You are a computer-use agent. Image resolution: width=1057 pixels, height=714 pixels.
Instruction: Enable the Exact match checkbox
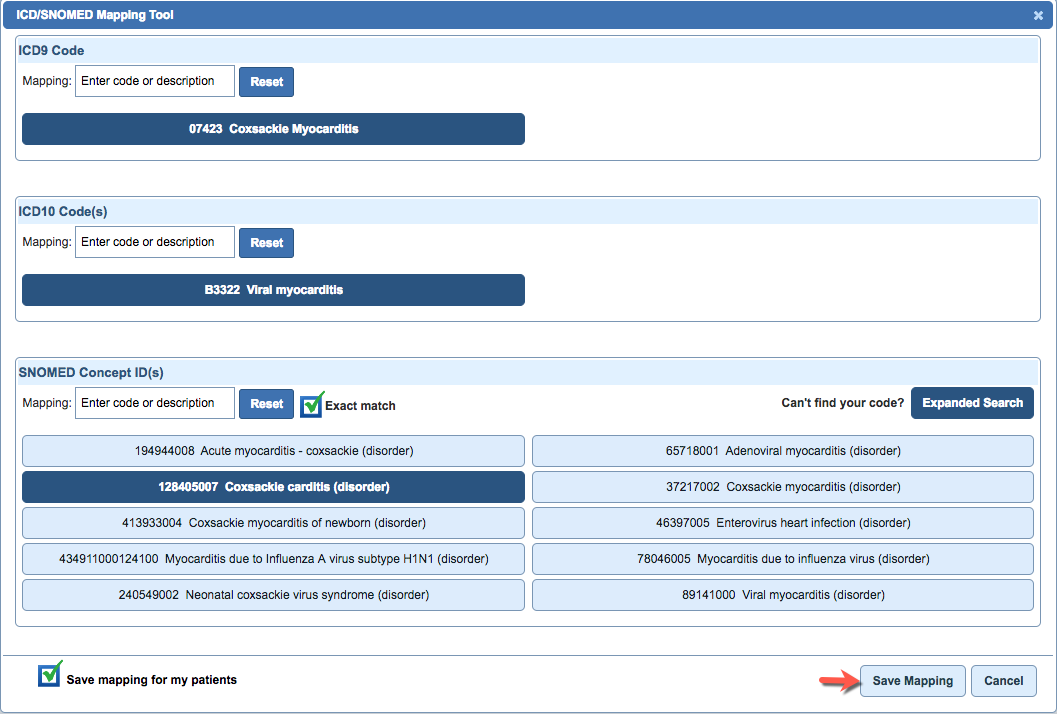311,403
